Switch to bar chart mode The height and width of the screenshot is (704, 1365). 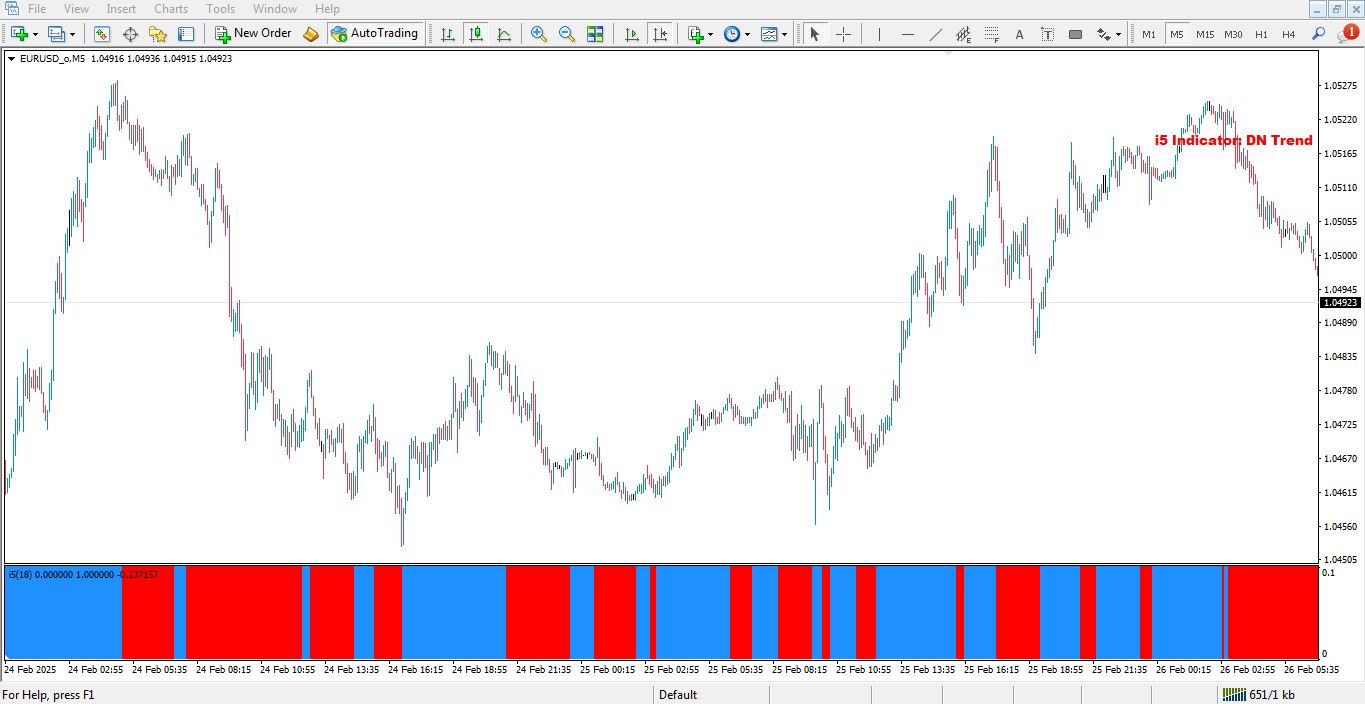coord(448,34)
